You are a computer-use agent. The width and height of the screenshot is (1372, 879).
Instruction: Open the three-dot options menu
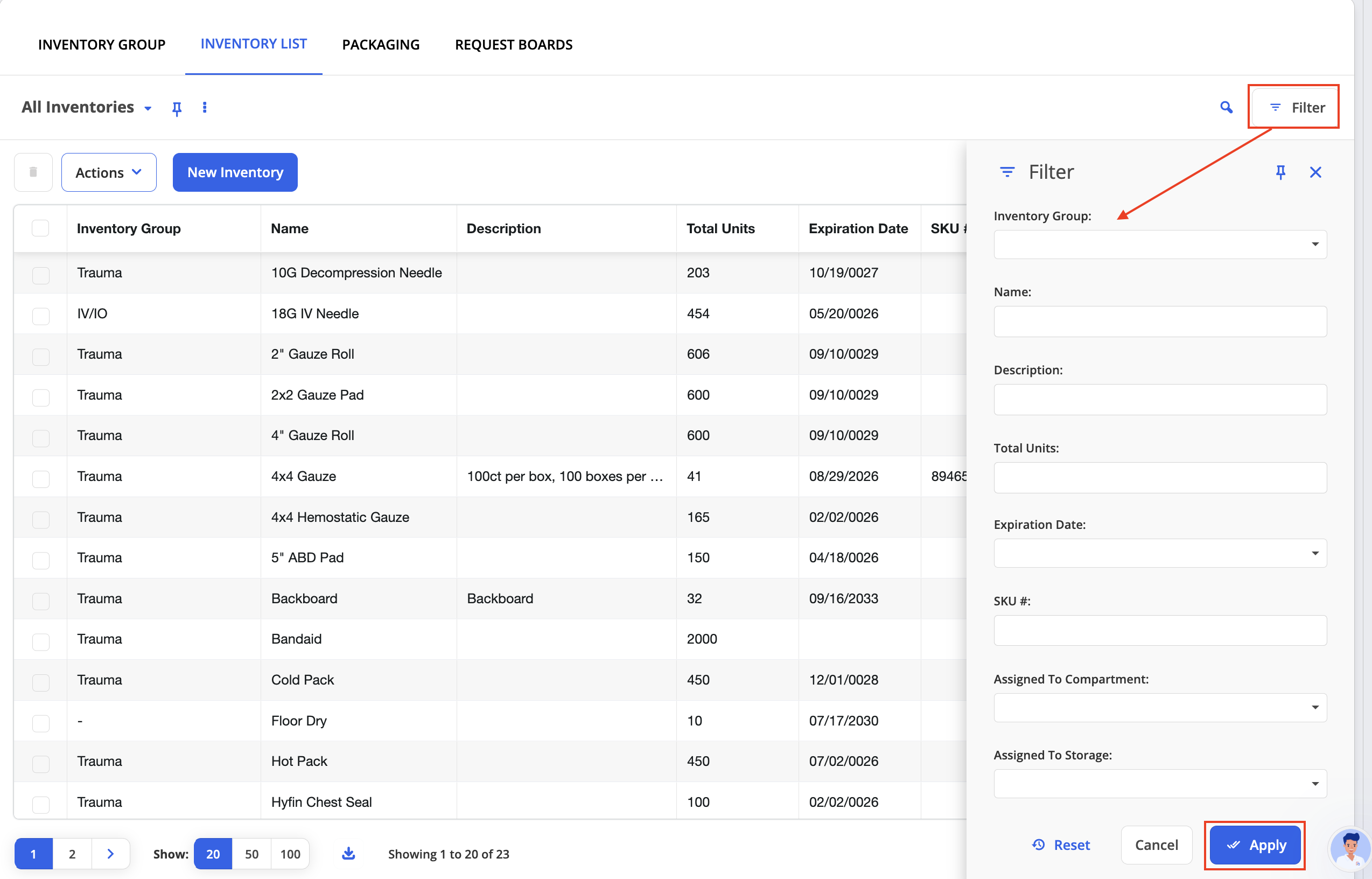click(x=205, y=107)
